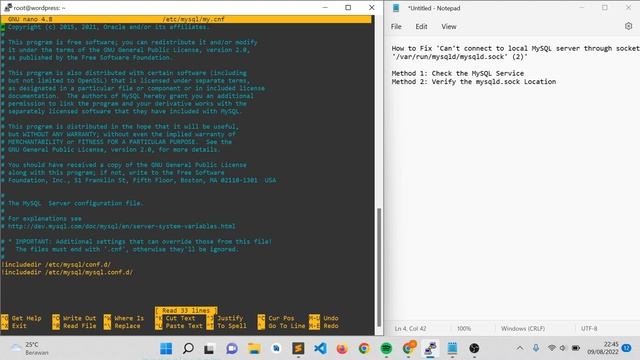Click the Notepad heading line 'How to Fix'
The width and height of the screenshot is (640, 360).
516,49
